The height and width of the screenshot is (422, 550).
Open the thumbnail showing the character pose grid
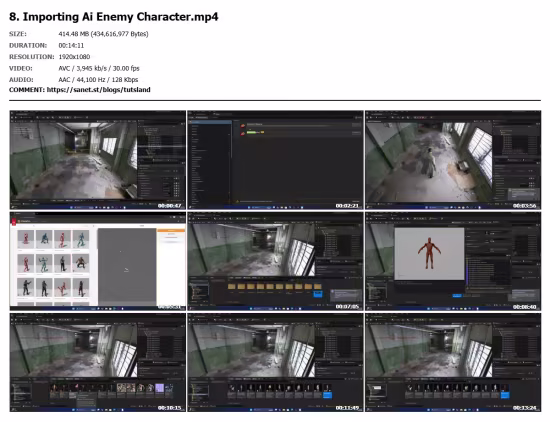click(98, 261)
